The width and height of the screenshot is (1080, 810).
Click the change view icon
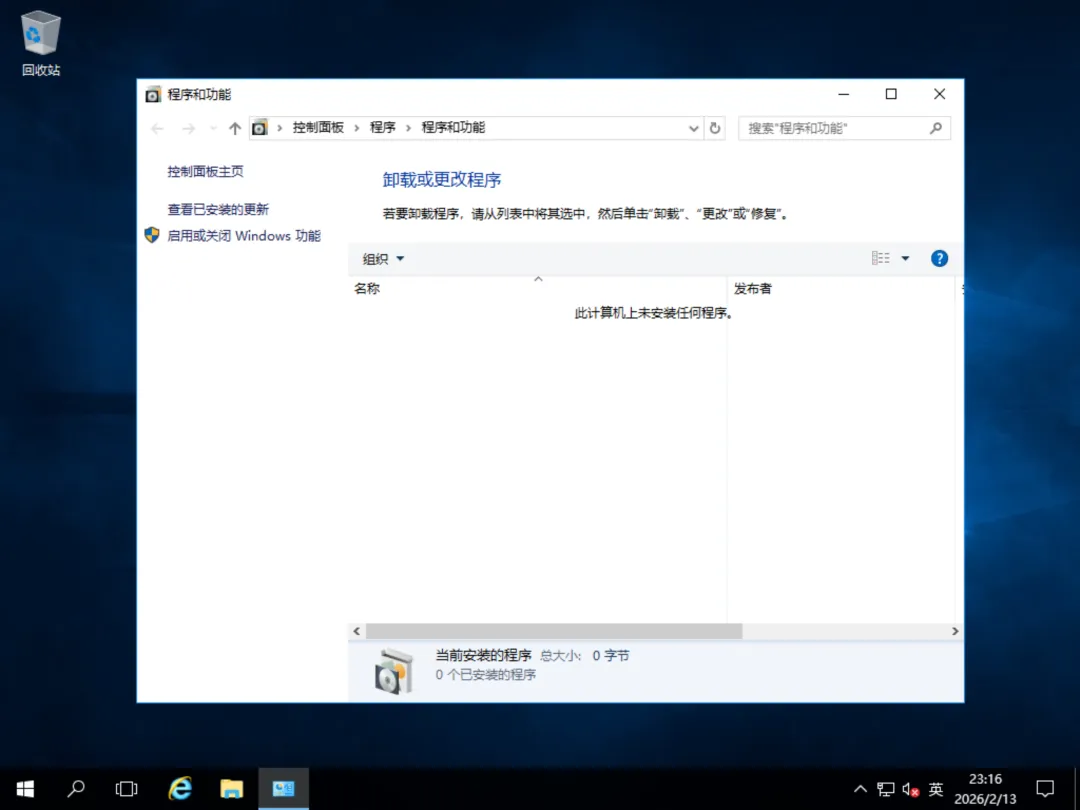click(880, 258)
